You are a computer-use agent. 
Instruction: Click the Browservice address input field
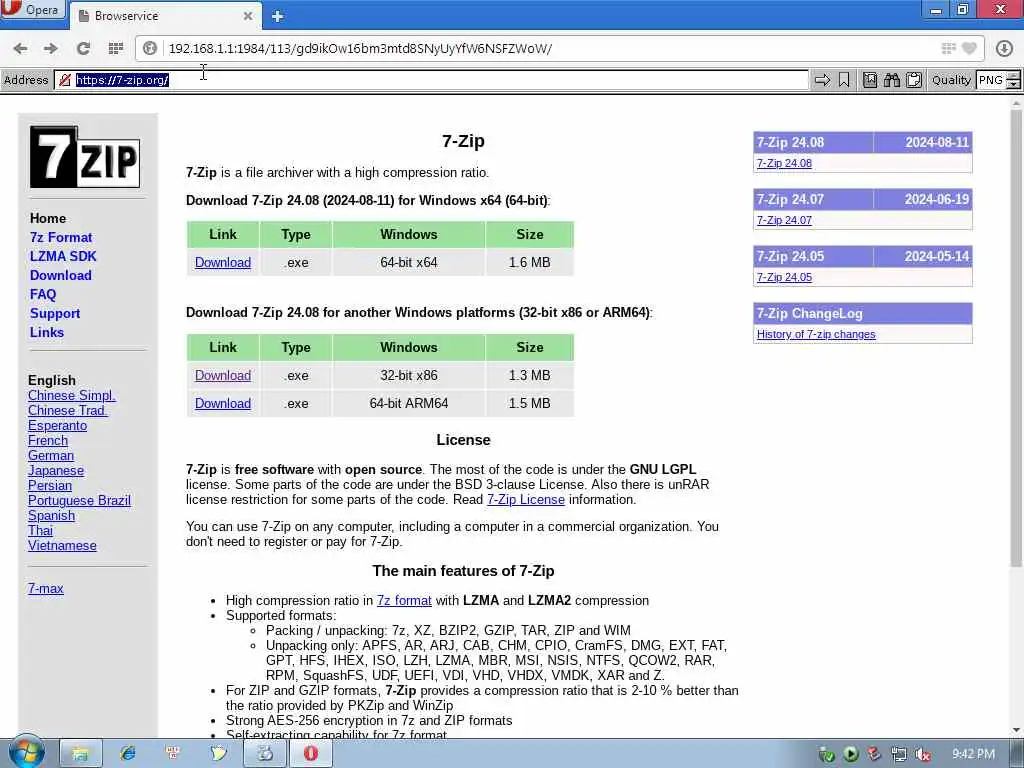pyautogui.click(x=431, y=80)
